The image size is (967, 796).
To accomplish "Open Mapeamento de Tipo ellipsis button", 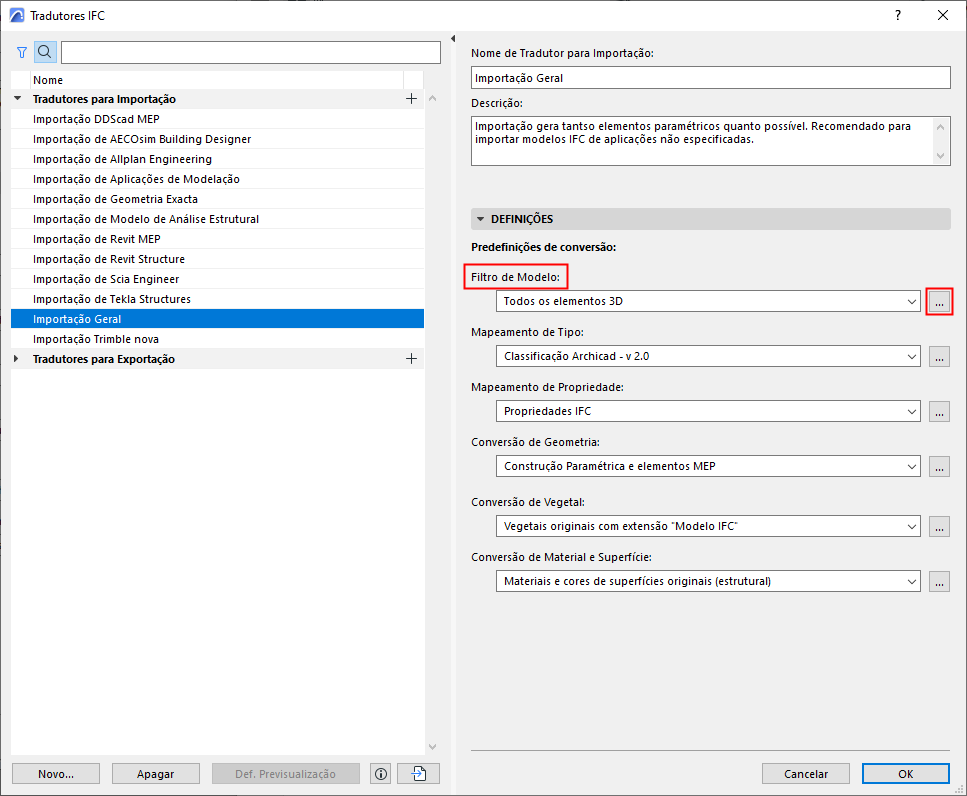I will [x=939, y=356].
